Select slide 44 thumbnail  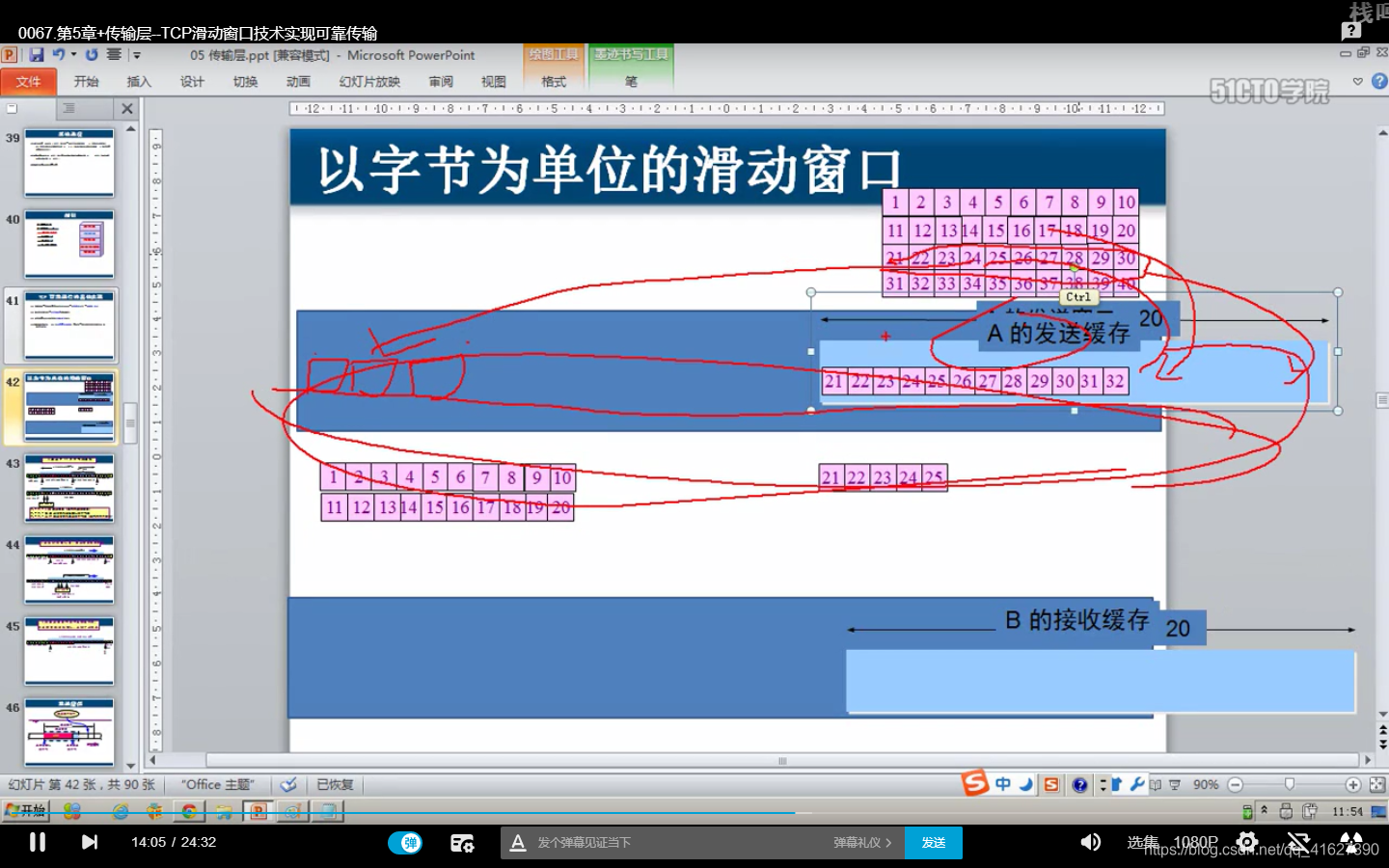[68, 569]
